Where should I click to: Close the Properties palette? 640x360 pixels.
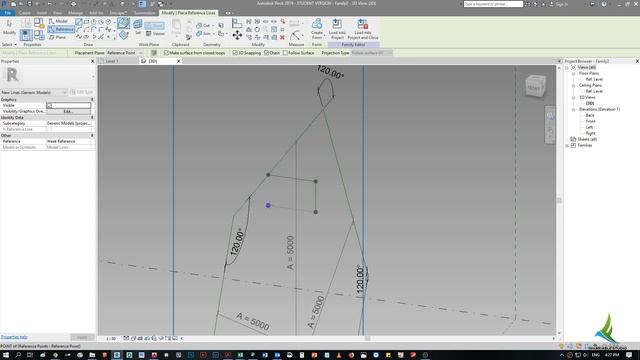(x=92, y=61)
